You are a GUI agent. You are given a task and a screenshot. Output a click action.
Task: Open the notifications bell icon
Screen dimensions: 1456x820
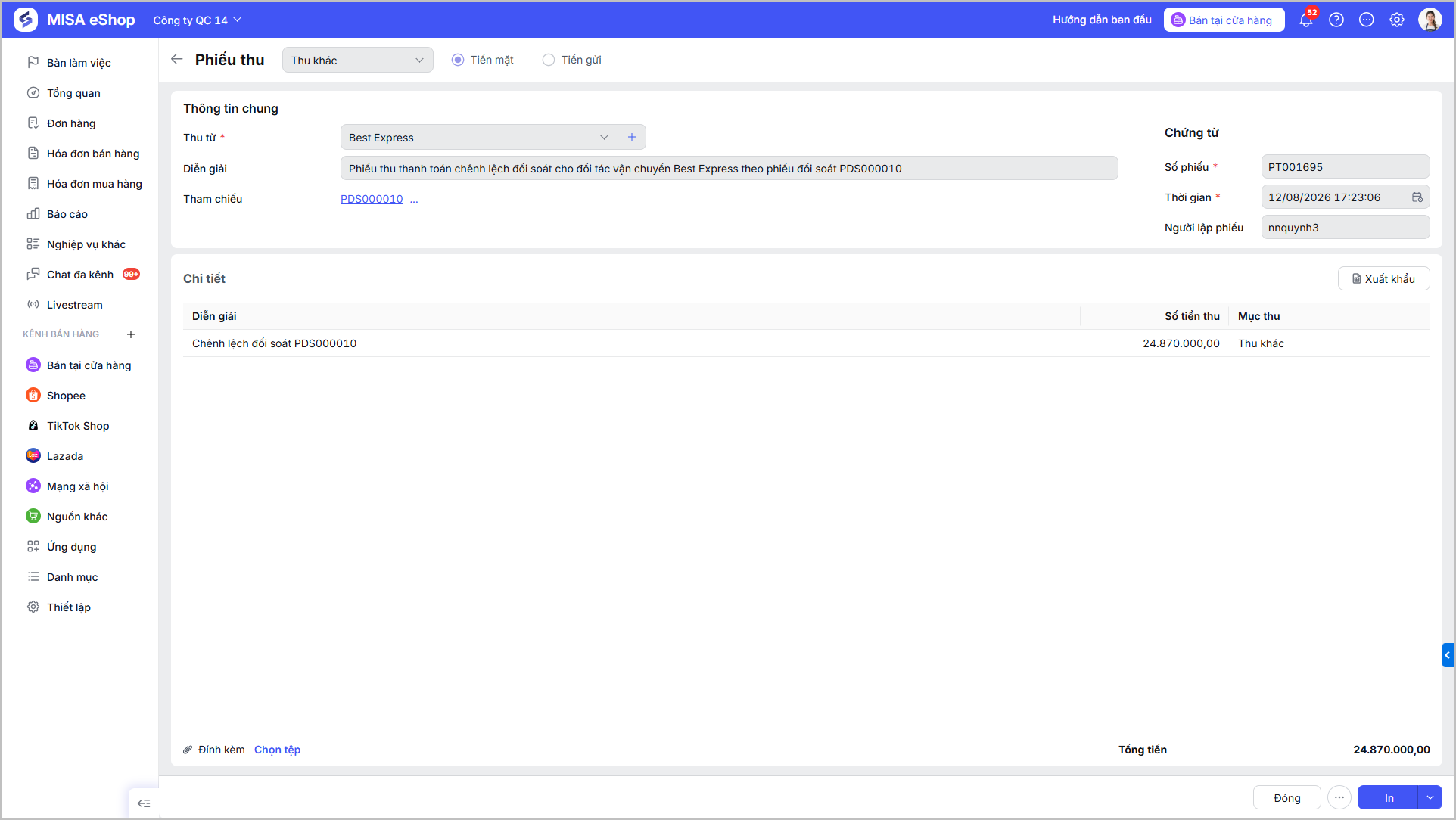(1306, 20)
